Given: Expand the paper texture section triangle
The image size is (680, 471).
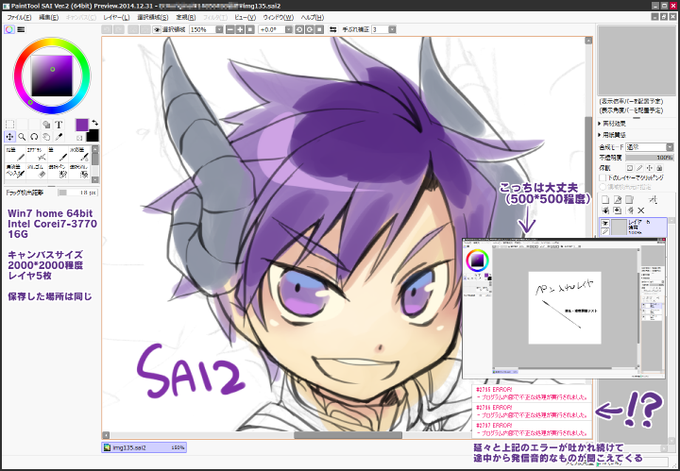Looking at the screenshot, I should [x=600, y=135].
